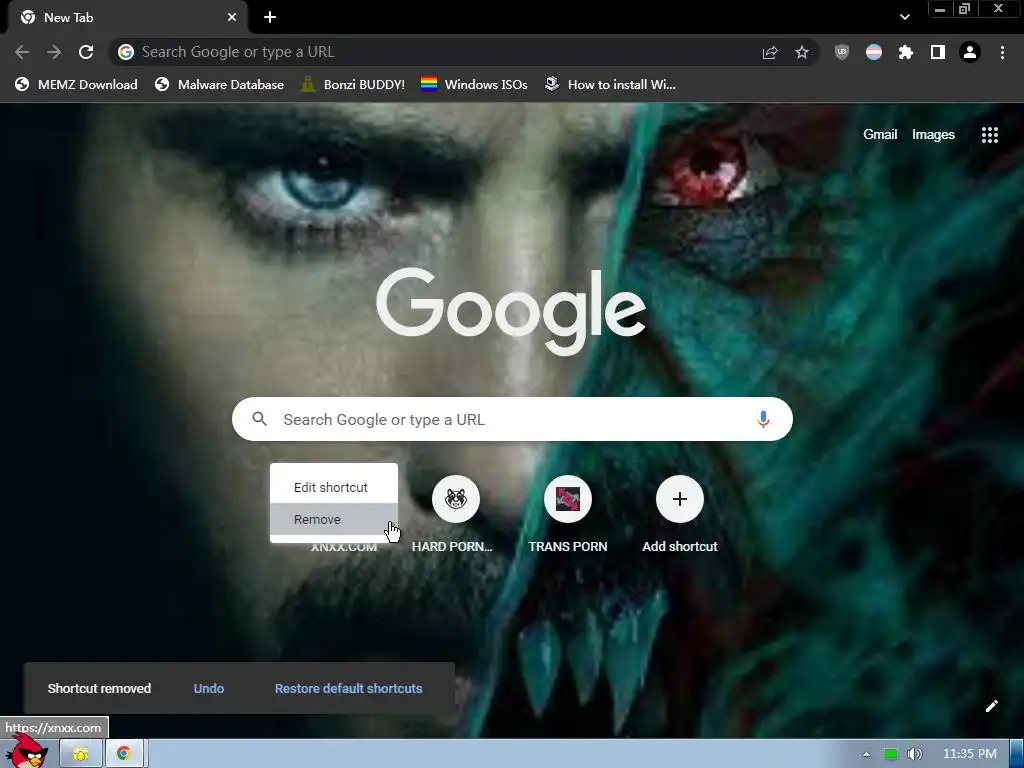Click the Google search box on page

pyautogui.click(x=512, y=419)
